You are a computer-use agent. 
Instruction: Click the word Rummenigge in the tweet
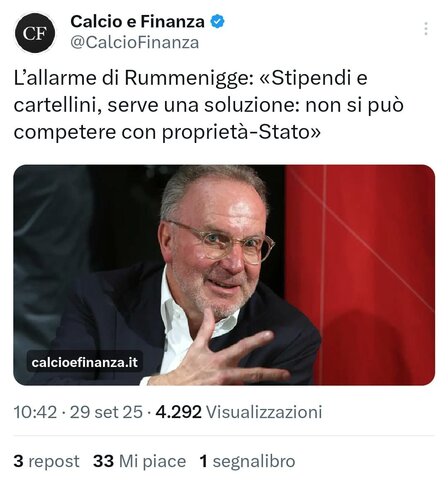click(x=189, y=79)
